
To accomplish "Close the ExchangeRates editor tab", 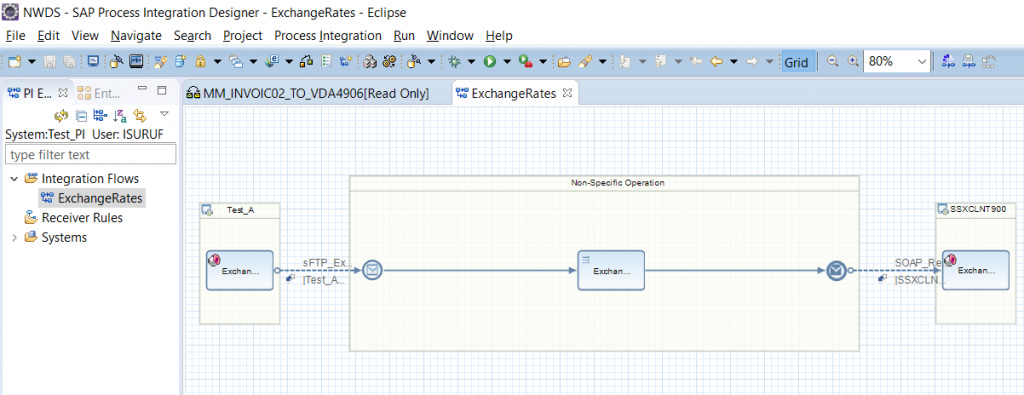I will tap(568, 93).
